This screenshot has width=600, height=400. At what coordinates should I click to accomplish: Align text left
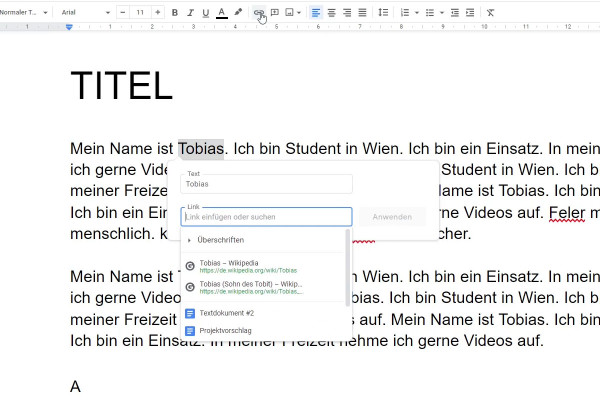click(316, 13)
